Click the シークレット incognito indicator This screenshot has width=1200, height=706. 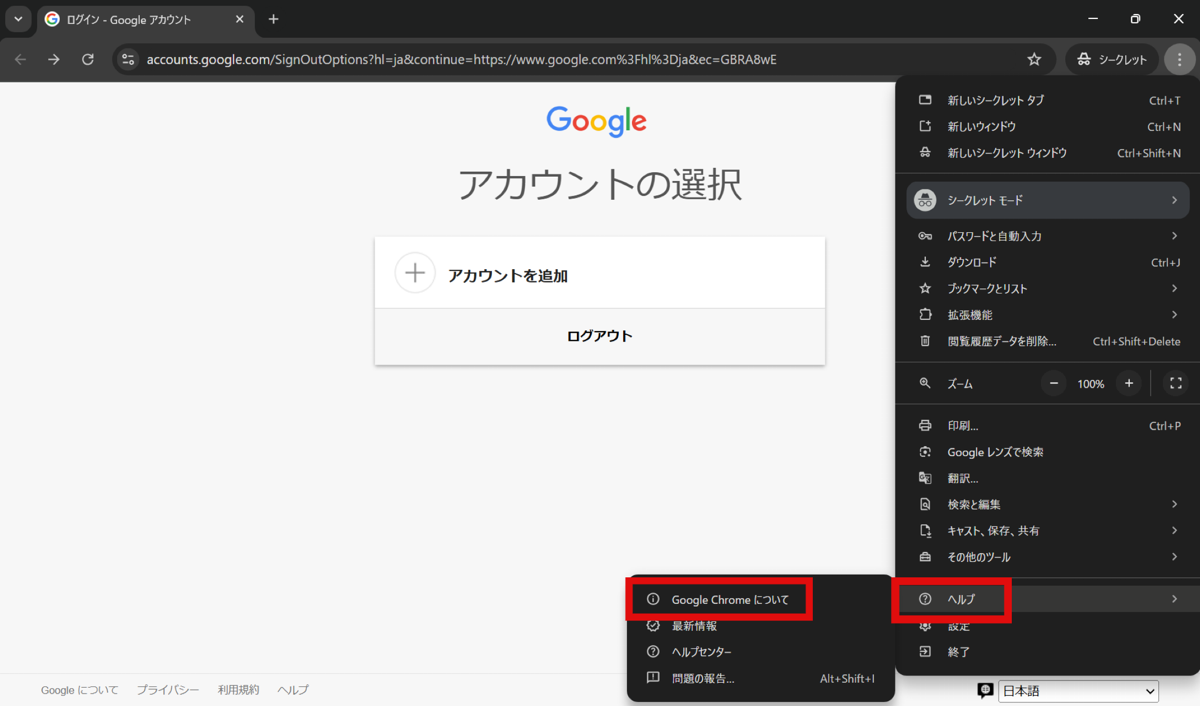[1112, 60]
